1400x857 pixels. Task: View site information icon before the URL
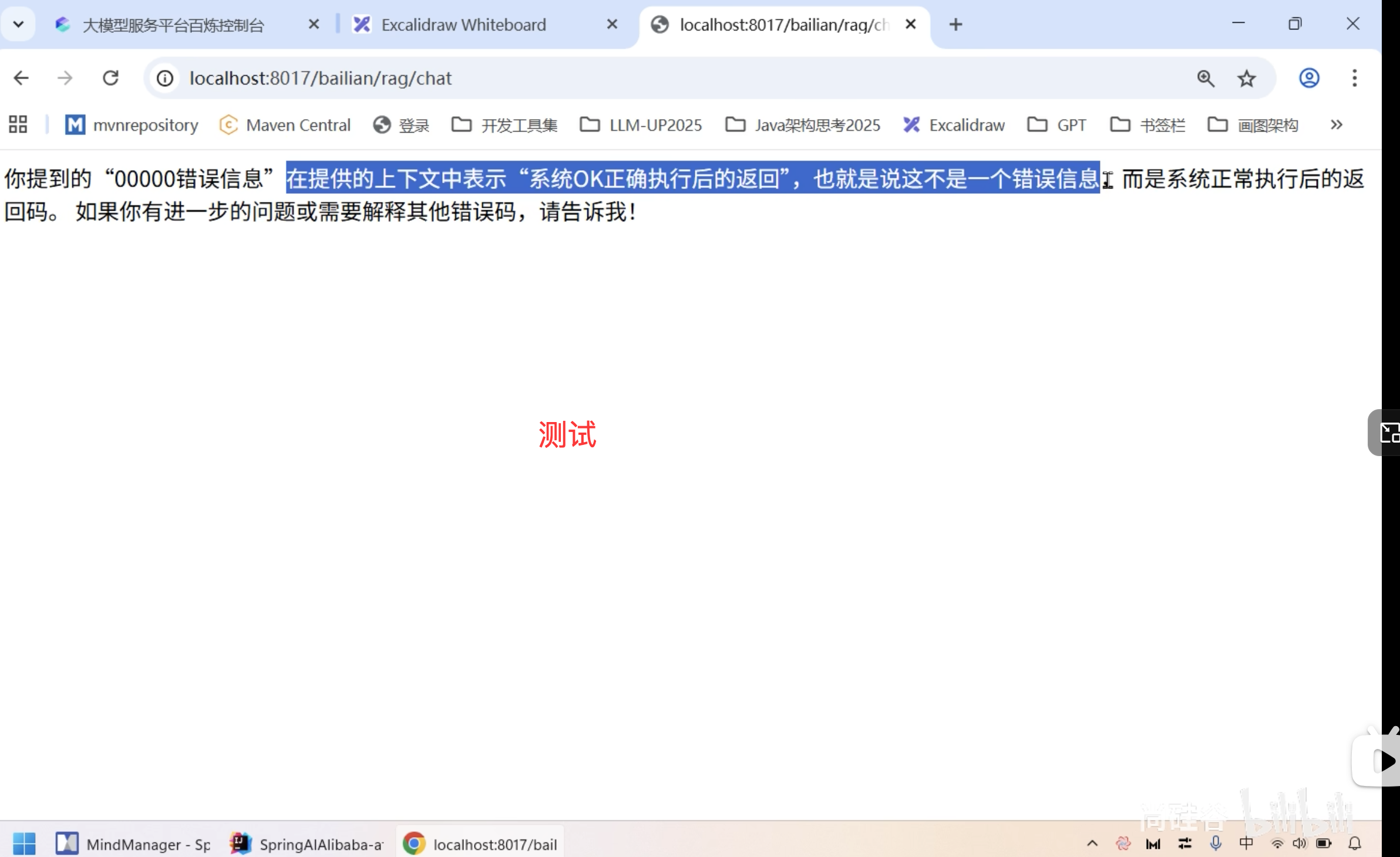click(164, 78)
